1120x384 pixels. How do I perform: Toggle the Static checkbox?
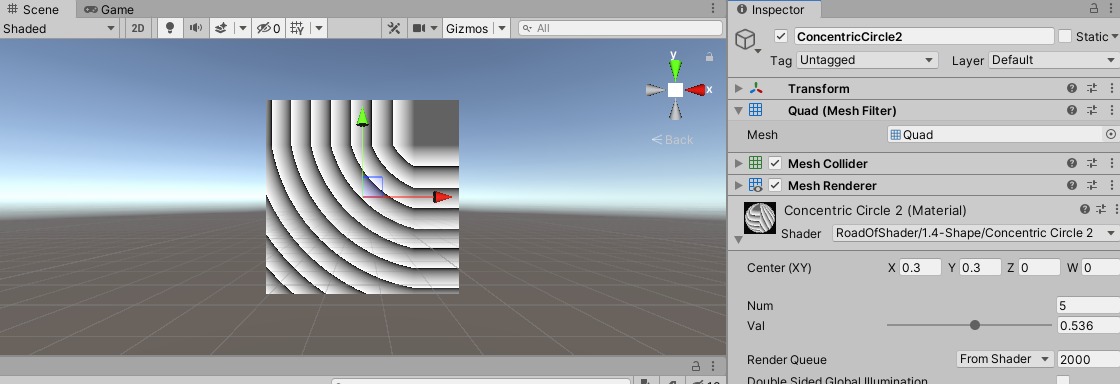click(1064, 36)
